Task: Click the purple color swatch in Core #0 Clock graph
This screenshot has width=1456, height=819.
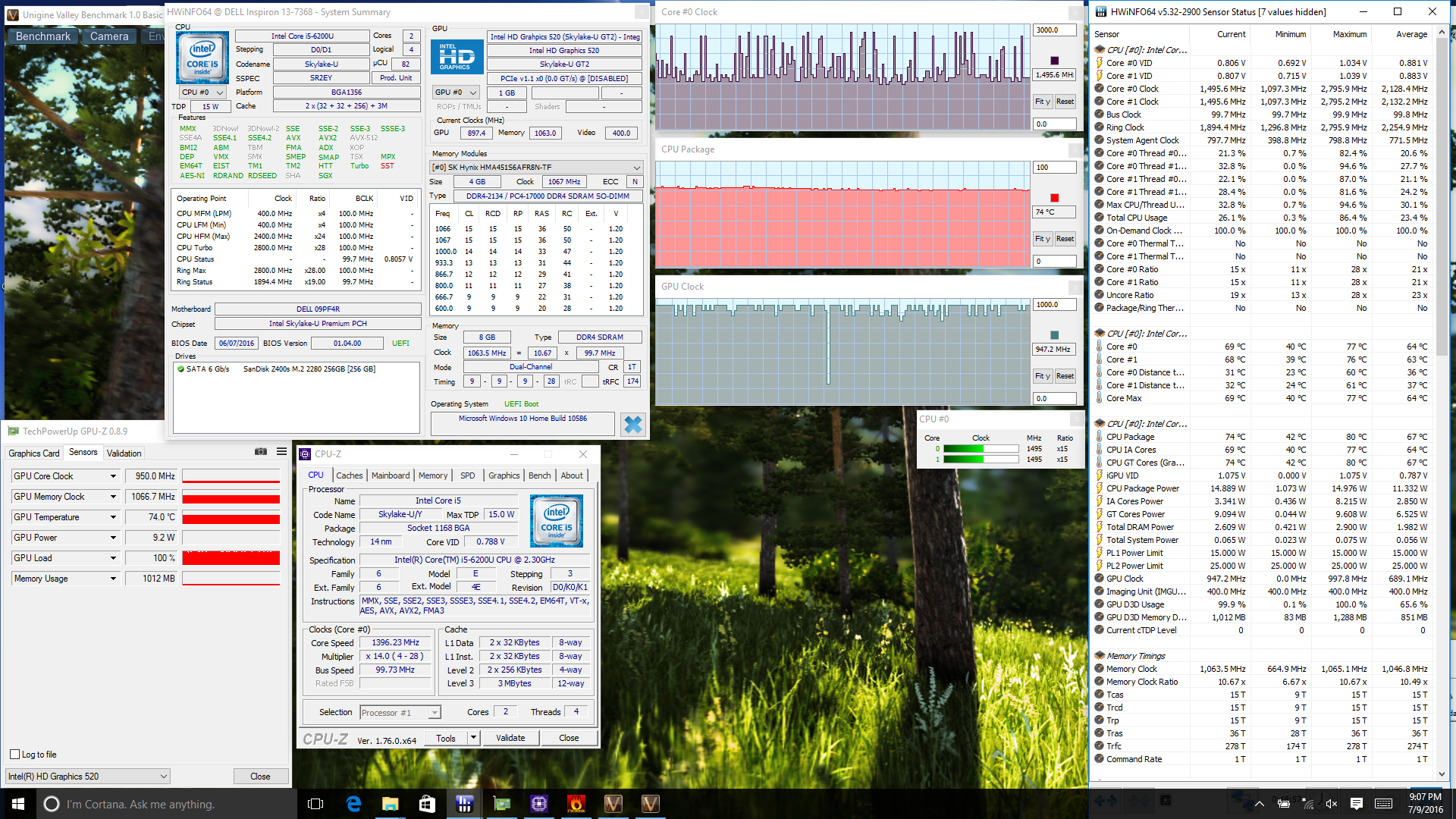Action: (1054, 61)
